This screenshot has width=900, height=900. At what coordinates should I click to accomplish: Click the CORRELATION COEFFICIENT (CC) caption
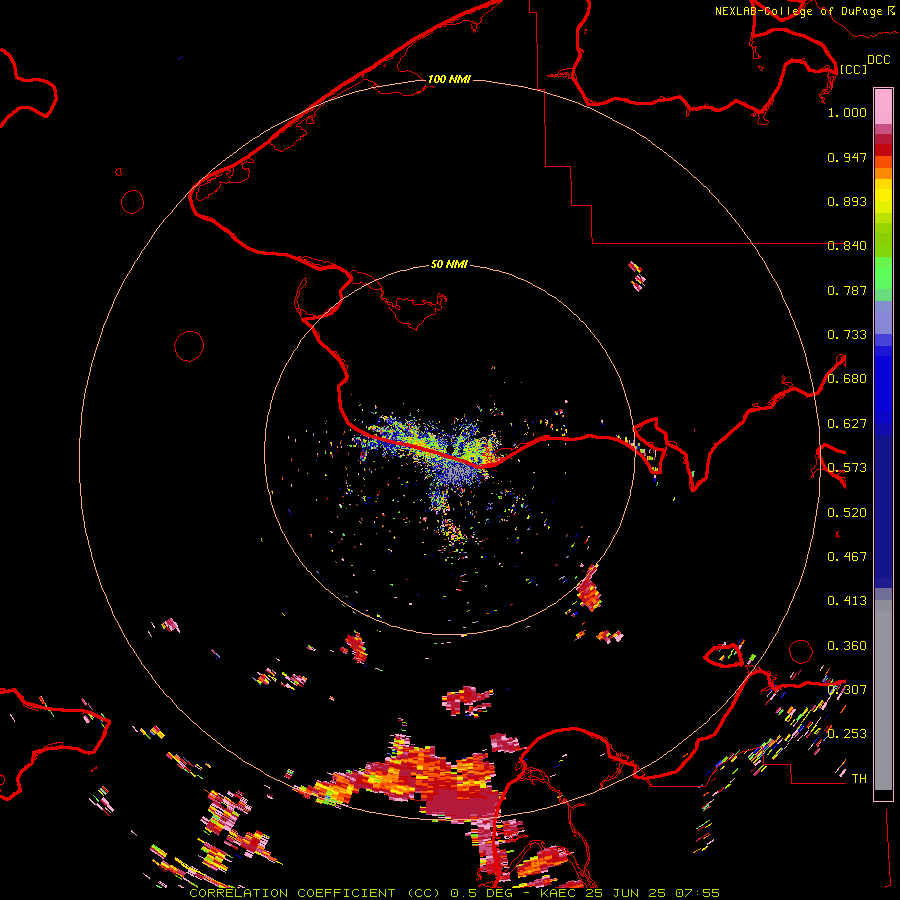tap(315, 893)
